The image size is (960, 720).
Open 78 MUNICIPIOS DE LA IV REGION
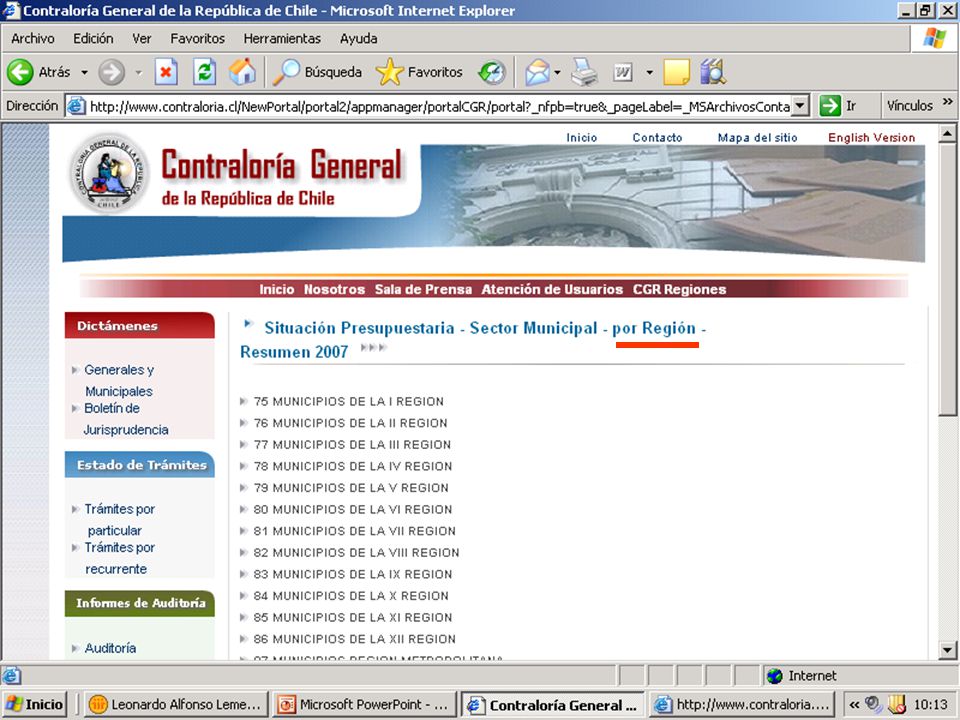tap(353, 467)
